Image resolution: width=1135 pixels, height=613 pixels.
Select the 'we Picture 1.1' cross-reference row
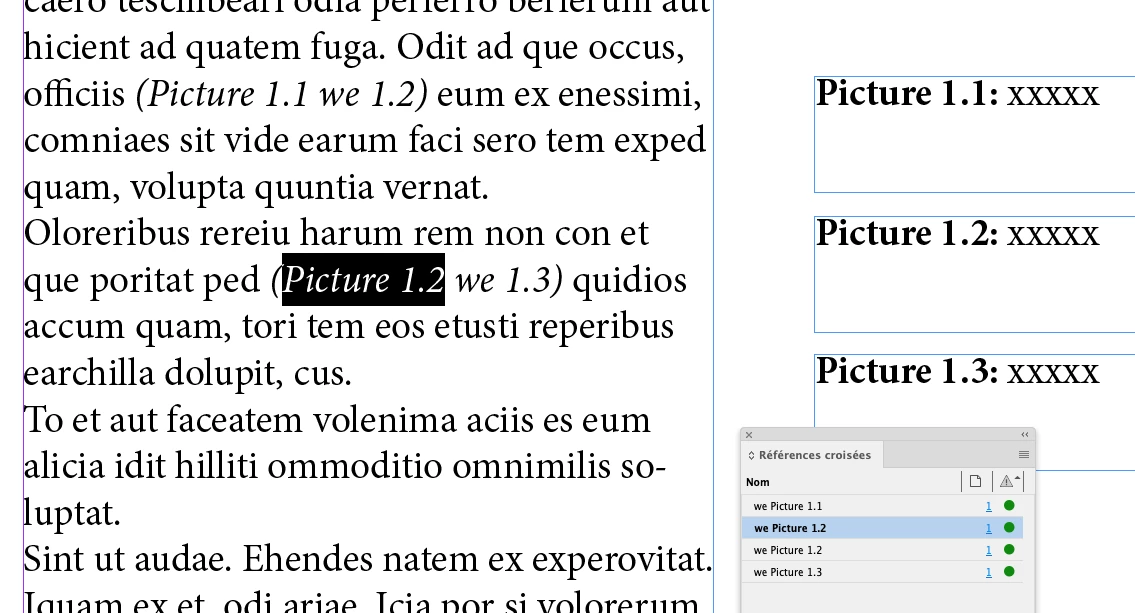point(882,506)
